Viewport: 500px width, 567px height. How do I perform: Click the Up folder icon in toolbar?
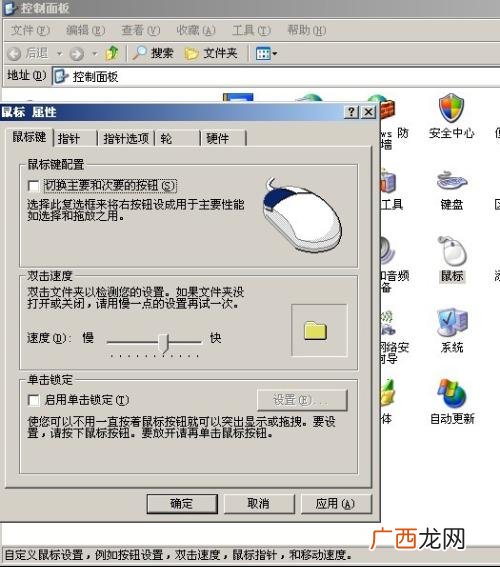tap(112, 54)
